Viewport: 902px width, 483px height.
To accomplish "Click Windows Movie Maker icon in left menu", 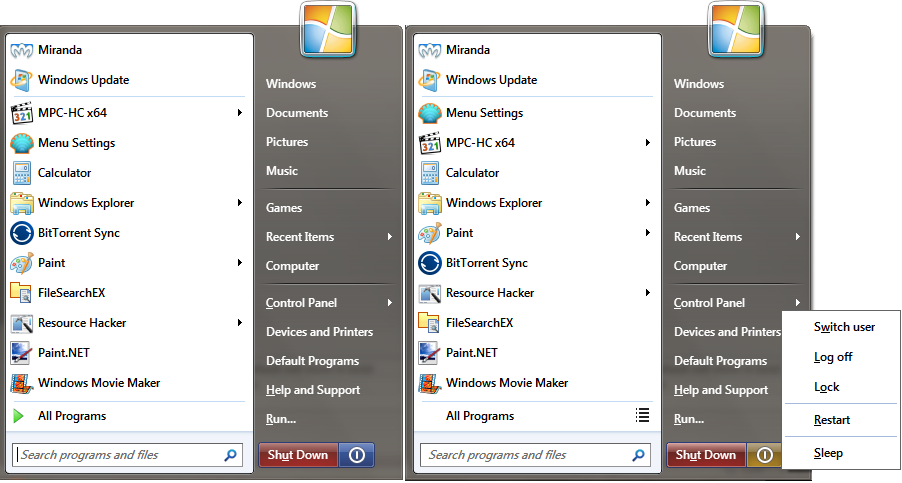I will pyautogui.click(x=22, y=383).
